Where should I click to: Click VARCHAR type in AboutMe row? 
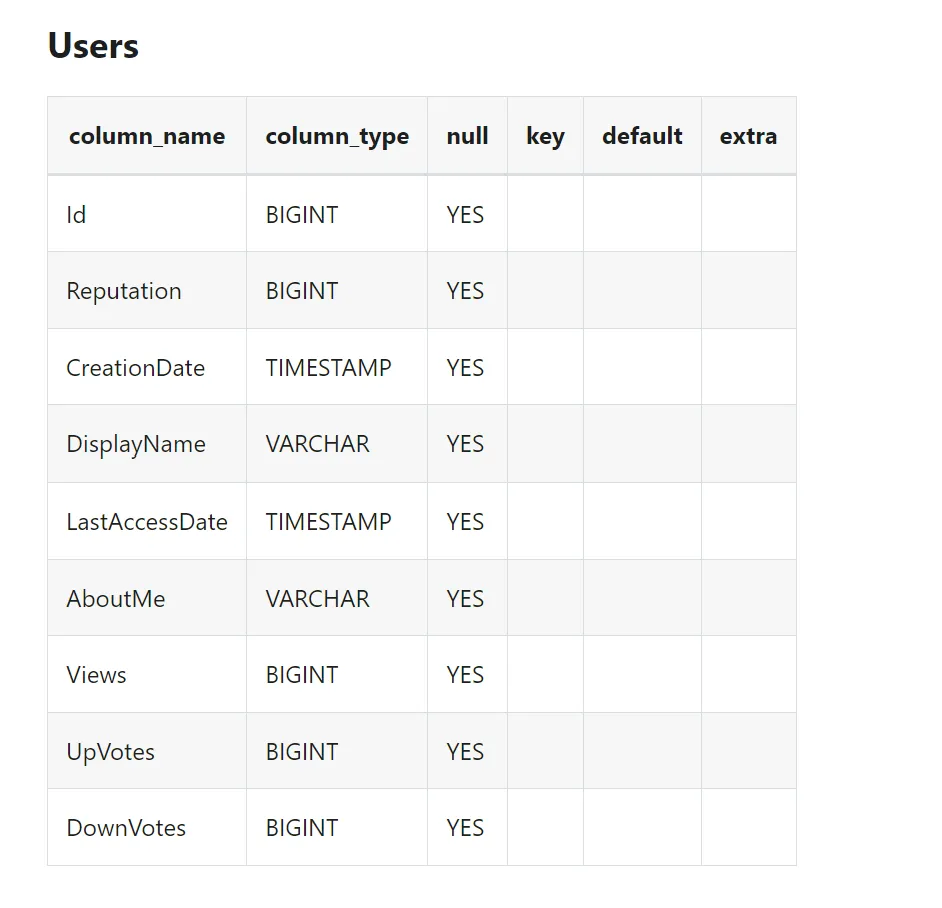click(318, 598)
